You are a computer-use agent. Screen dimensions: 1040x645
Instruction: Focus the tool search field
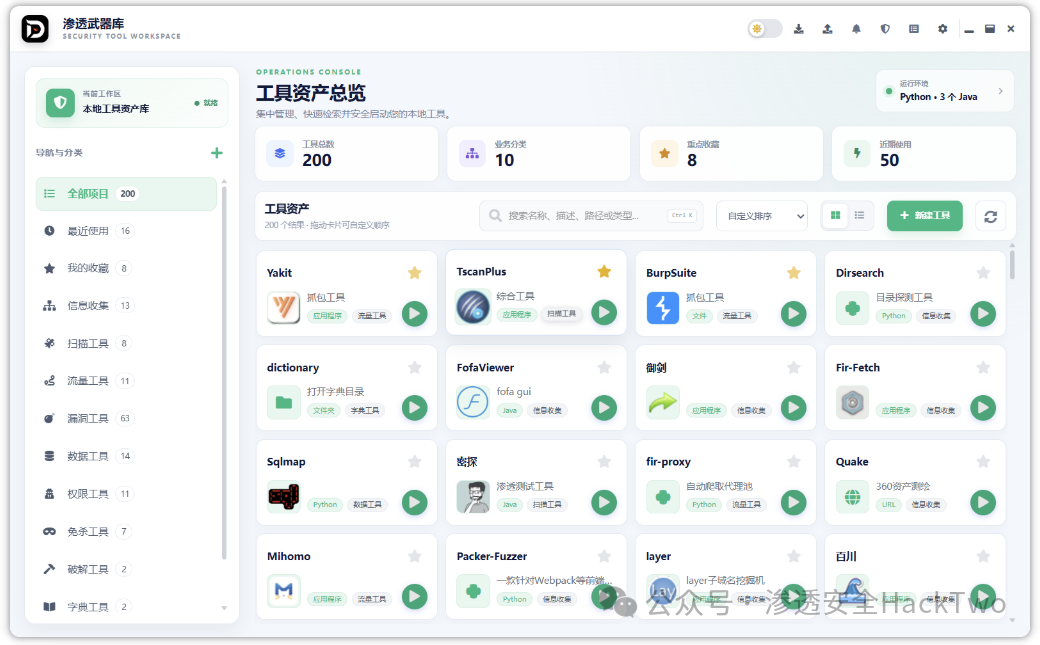click(591, 216)
